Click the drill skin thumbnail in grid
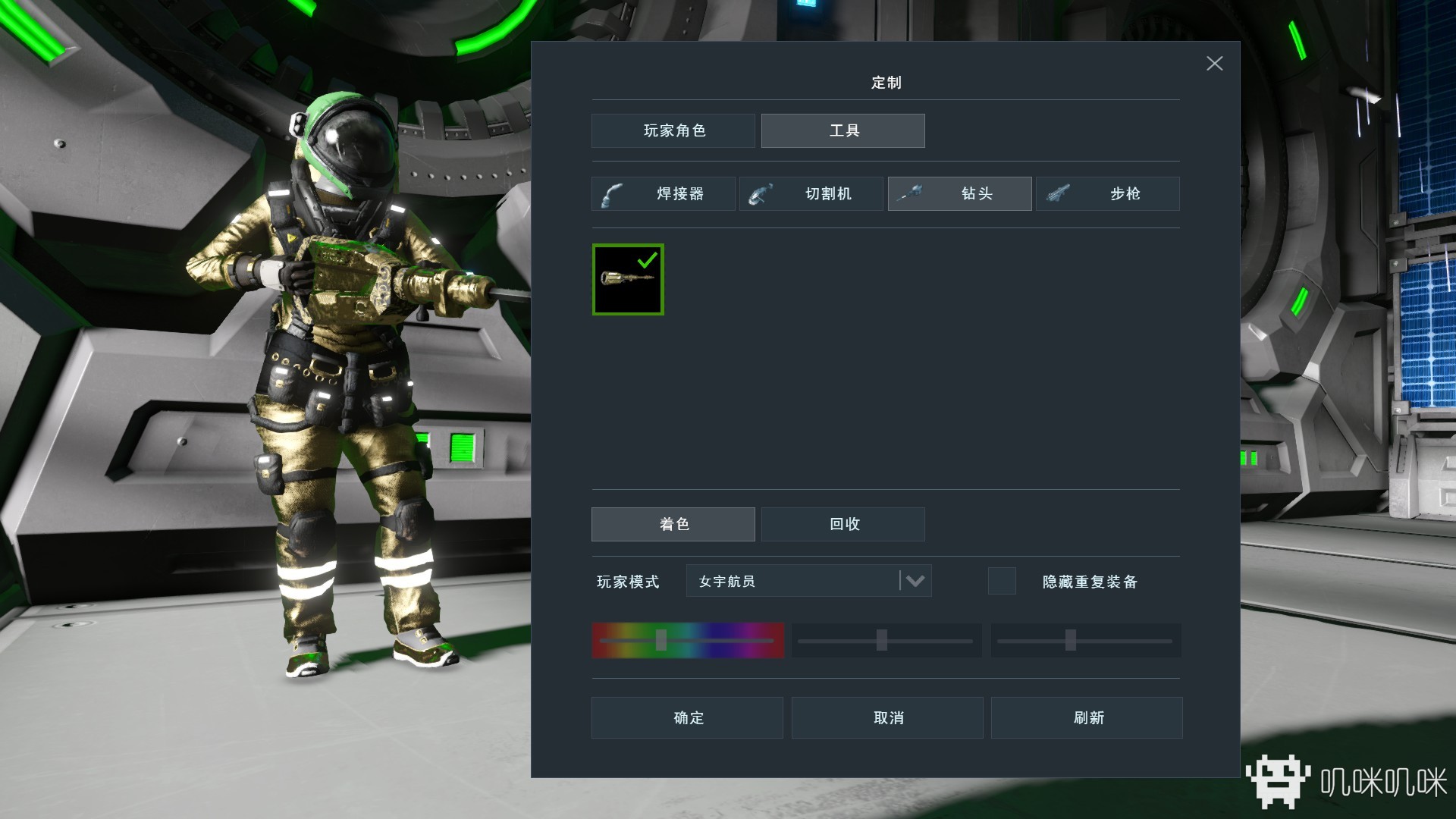This screenshot has height=819, width=1456. pyautogui.click(x=628, y=280)
